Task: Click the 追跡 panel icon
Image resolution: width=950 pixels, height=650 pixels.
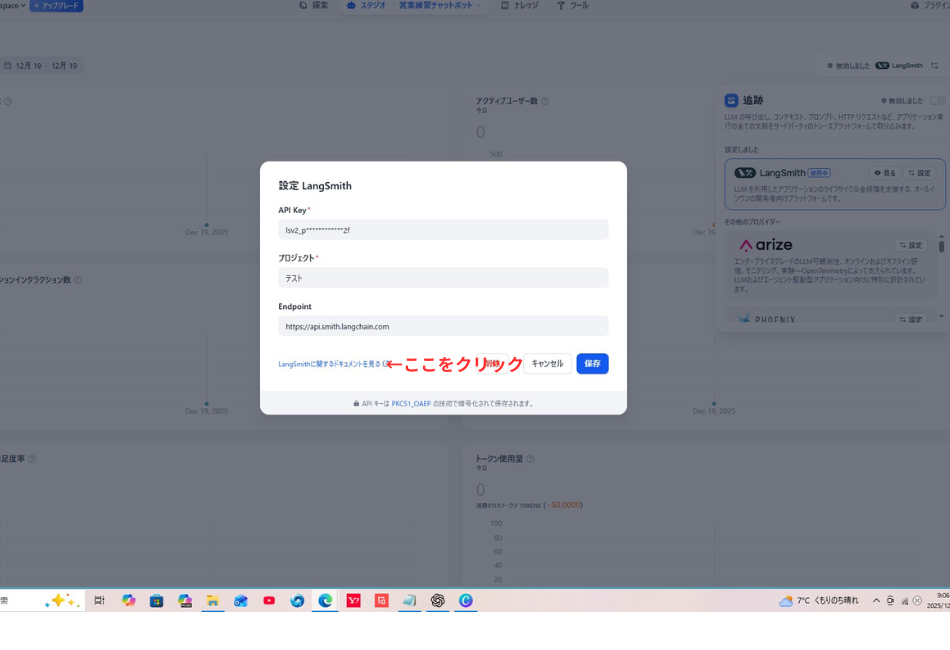Action: coord(729,99)
